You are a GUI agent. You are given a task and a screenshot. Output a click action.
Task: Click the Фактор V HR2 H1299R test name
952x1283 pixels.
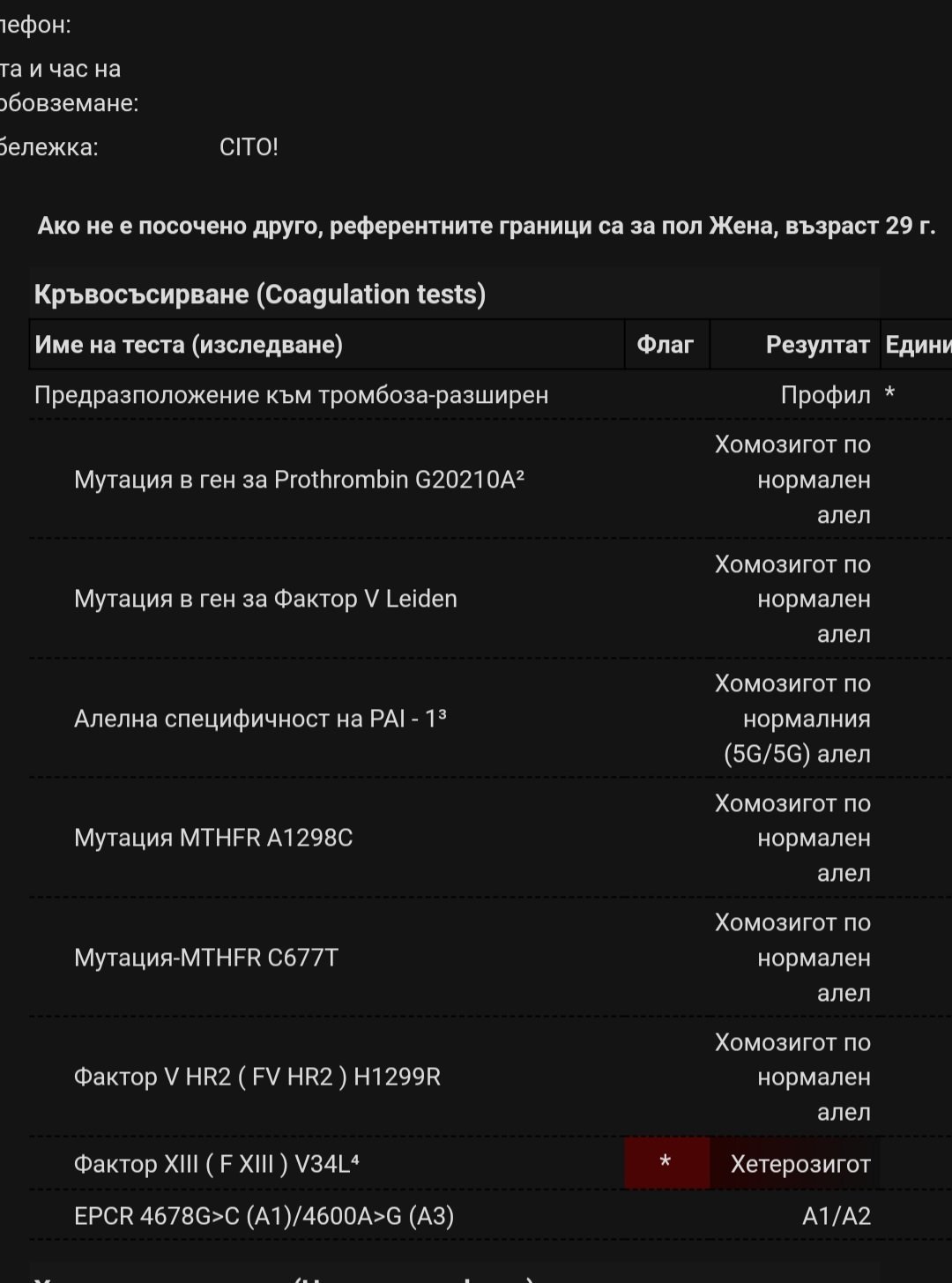257,1077
